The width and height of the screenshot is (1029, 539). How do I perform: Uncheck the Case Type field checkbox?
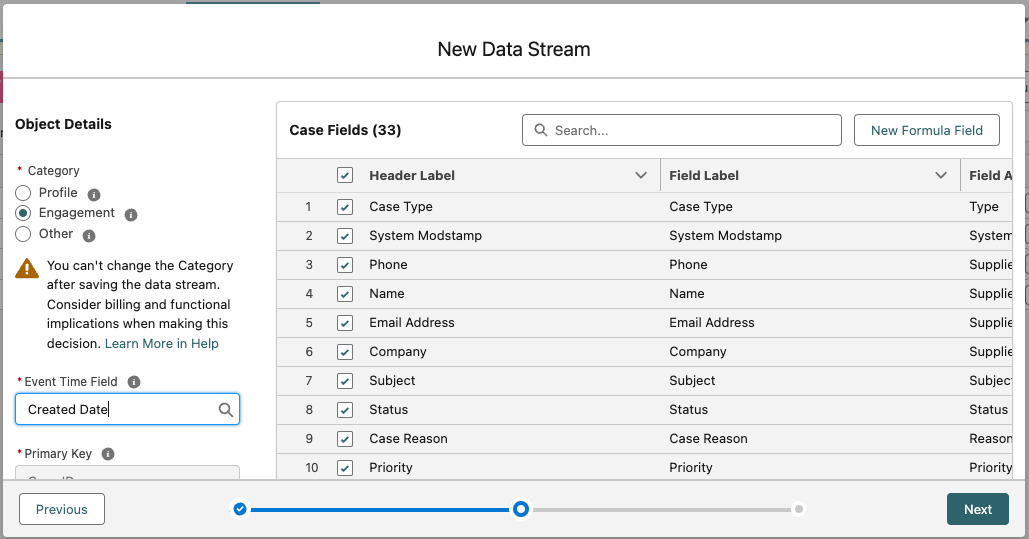[x=345, y=207]
